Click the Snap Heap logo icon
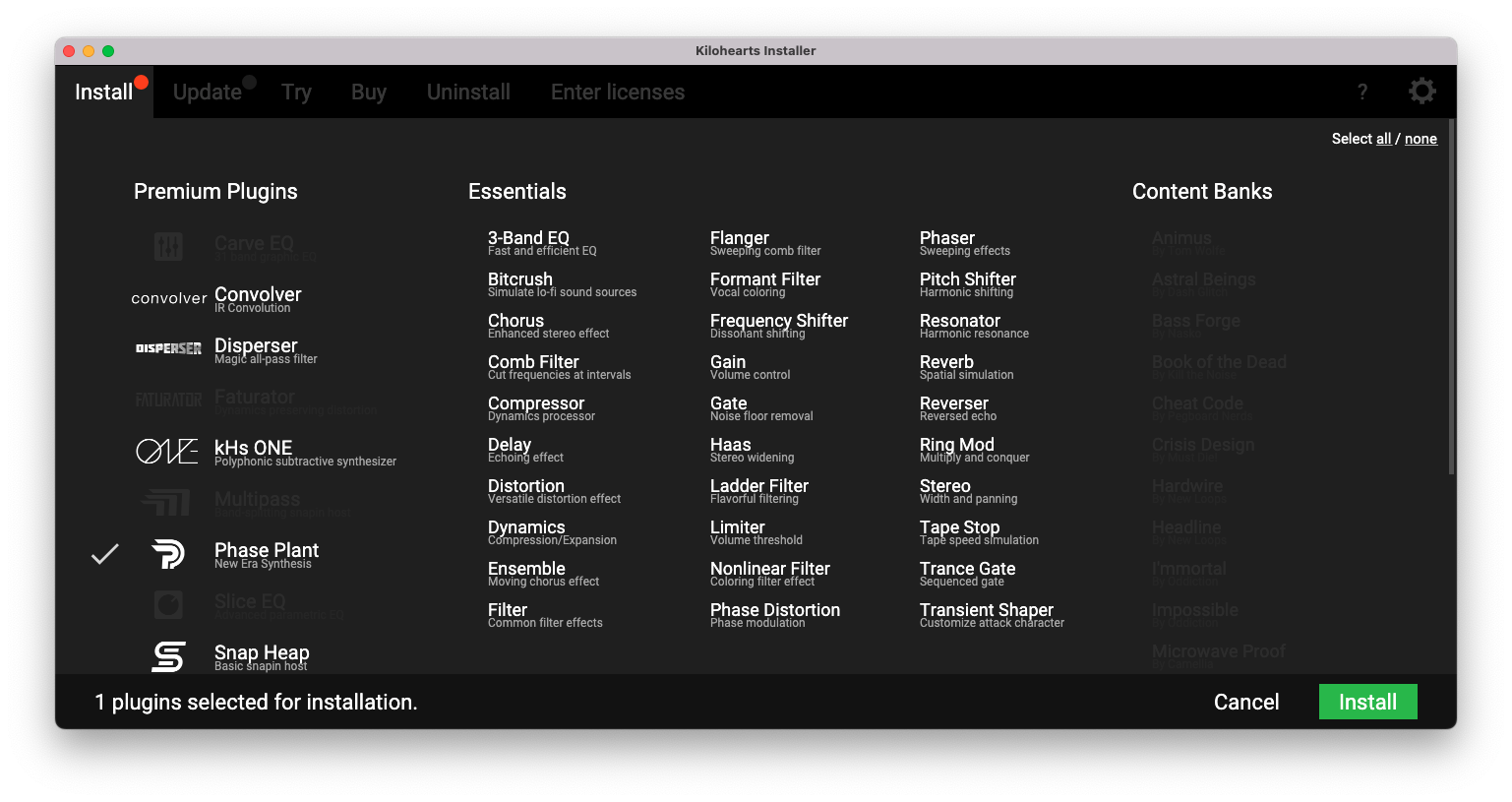Screen dimensions: 1512x802 [168, 656]
